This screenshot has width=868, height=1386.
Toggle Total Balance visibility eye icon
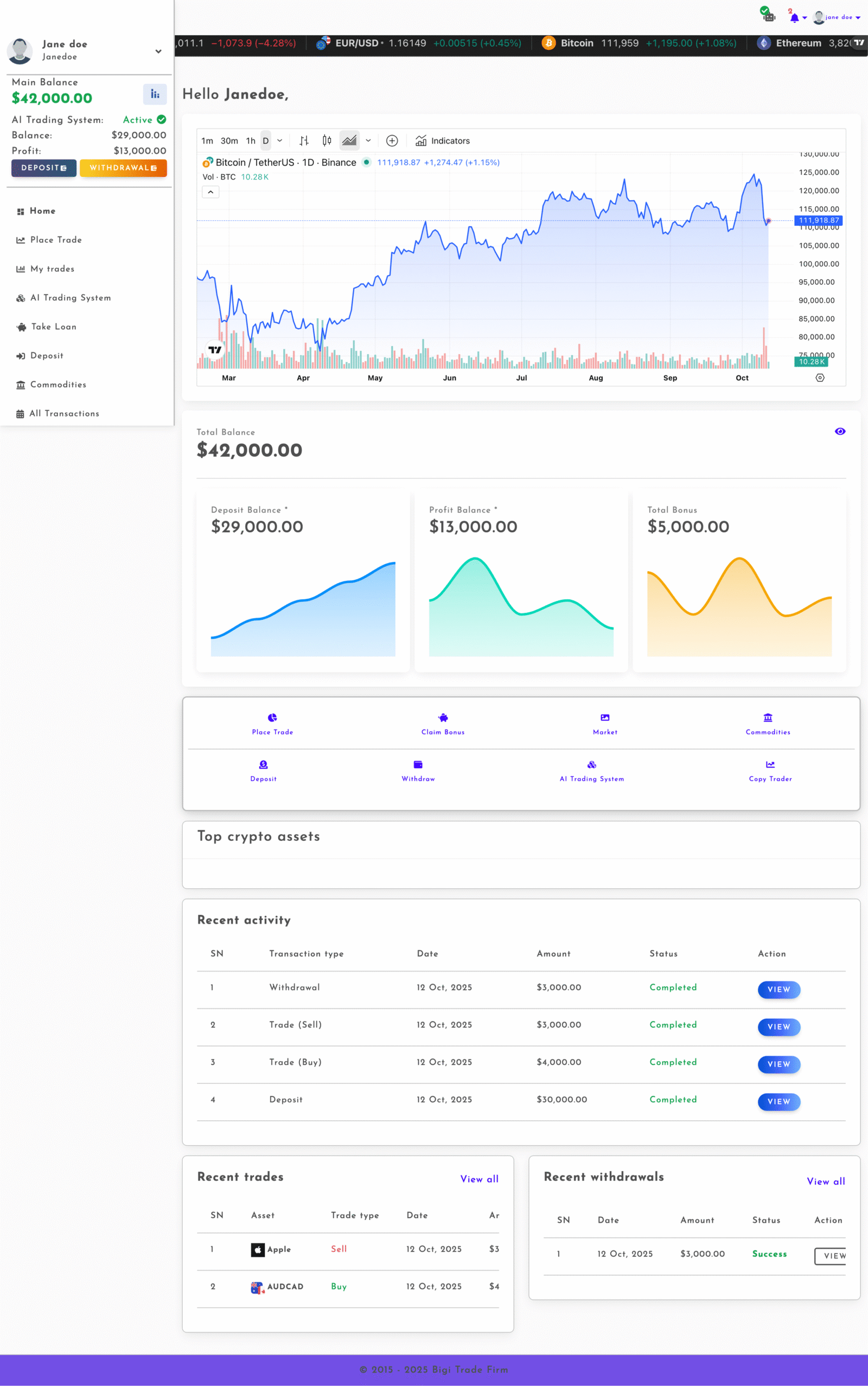[839, 432]
